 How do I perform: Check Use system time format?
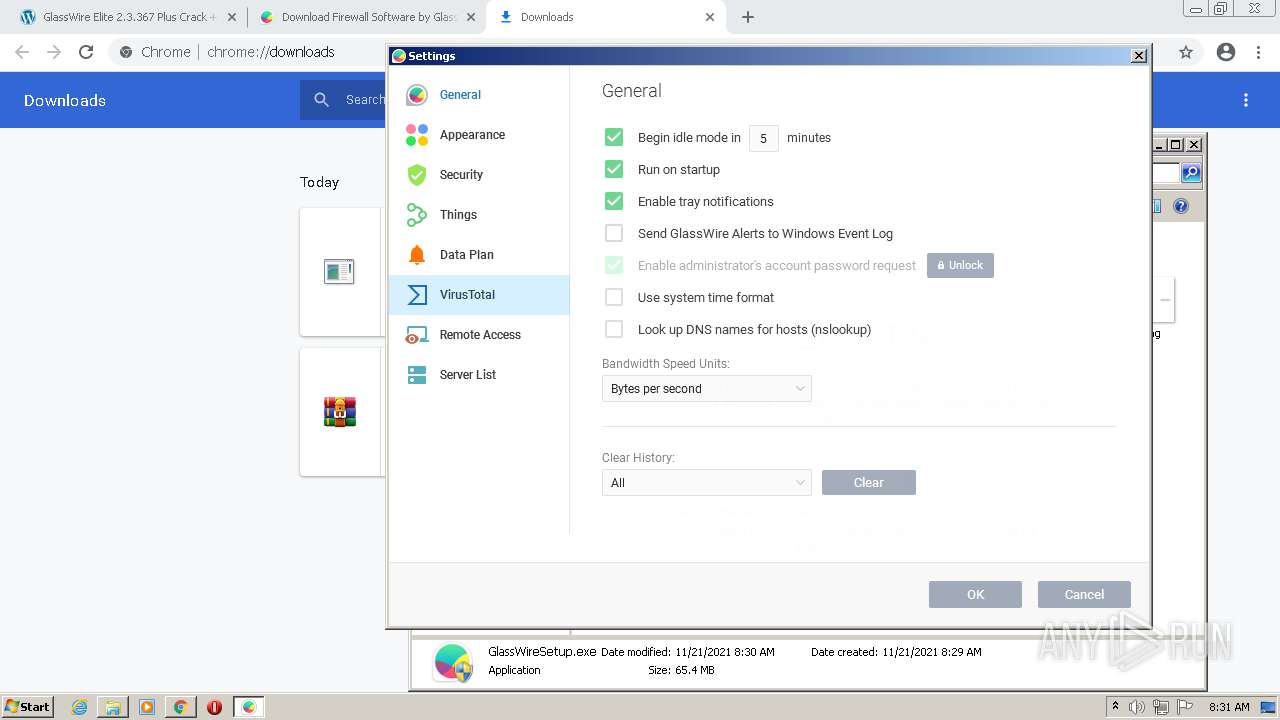coord(614,297)
